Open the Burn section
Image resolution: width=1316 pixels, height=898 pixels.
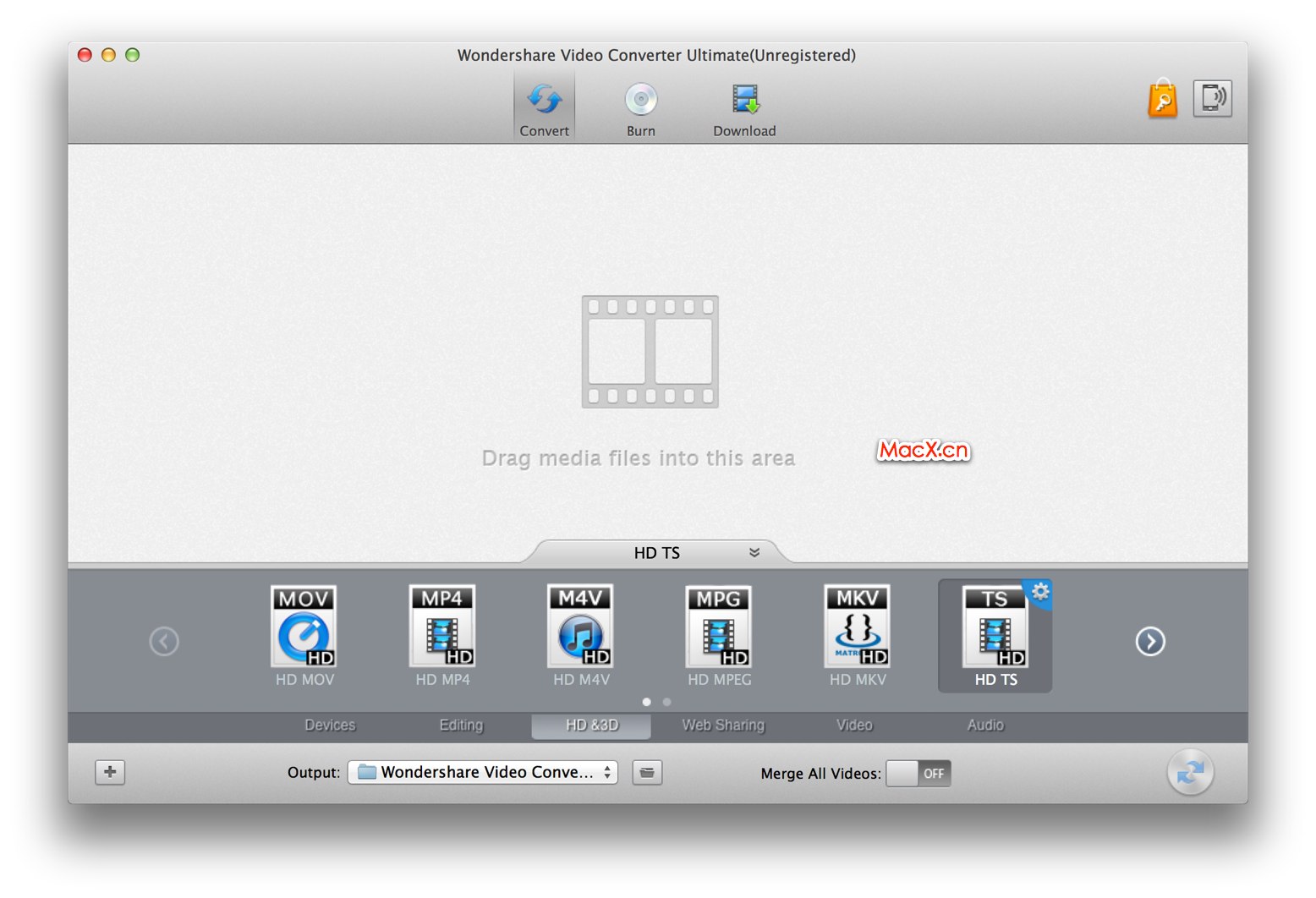click(641, 109)
